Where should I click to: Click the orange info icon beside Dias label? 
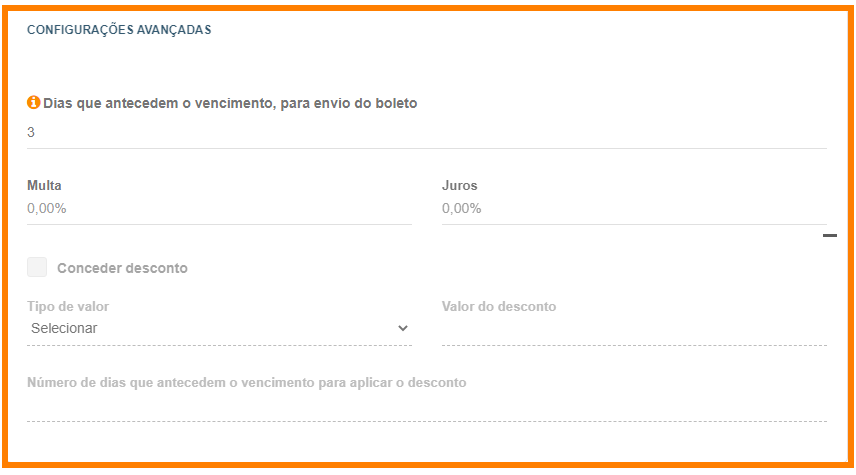(x=33, y=102)
